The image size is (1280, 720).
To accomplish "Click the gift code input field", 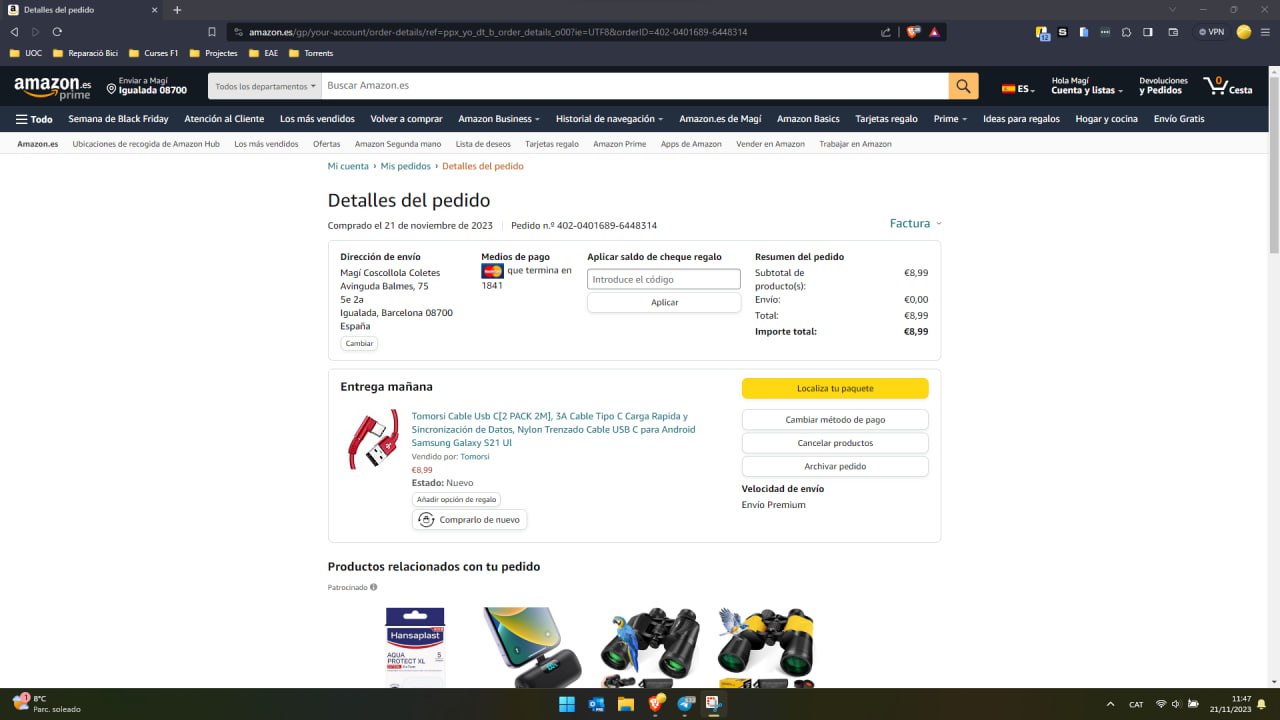I will click(x=664, y=280).
